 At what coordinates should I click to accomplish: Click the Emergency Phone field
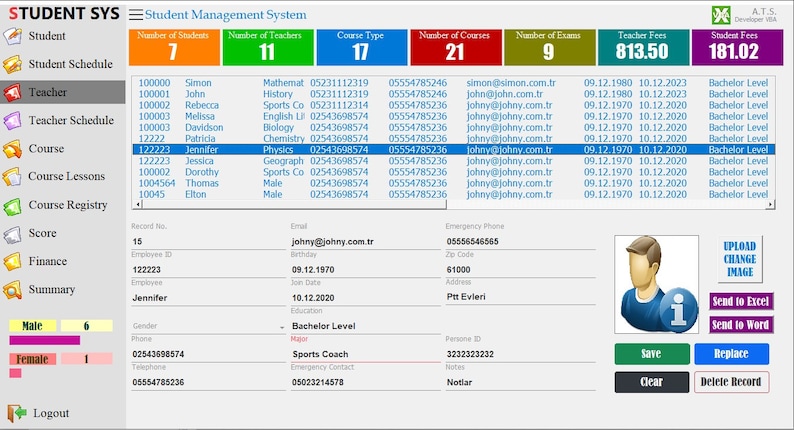(x=520, y=242)
